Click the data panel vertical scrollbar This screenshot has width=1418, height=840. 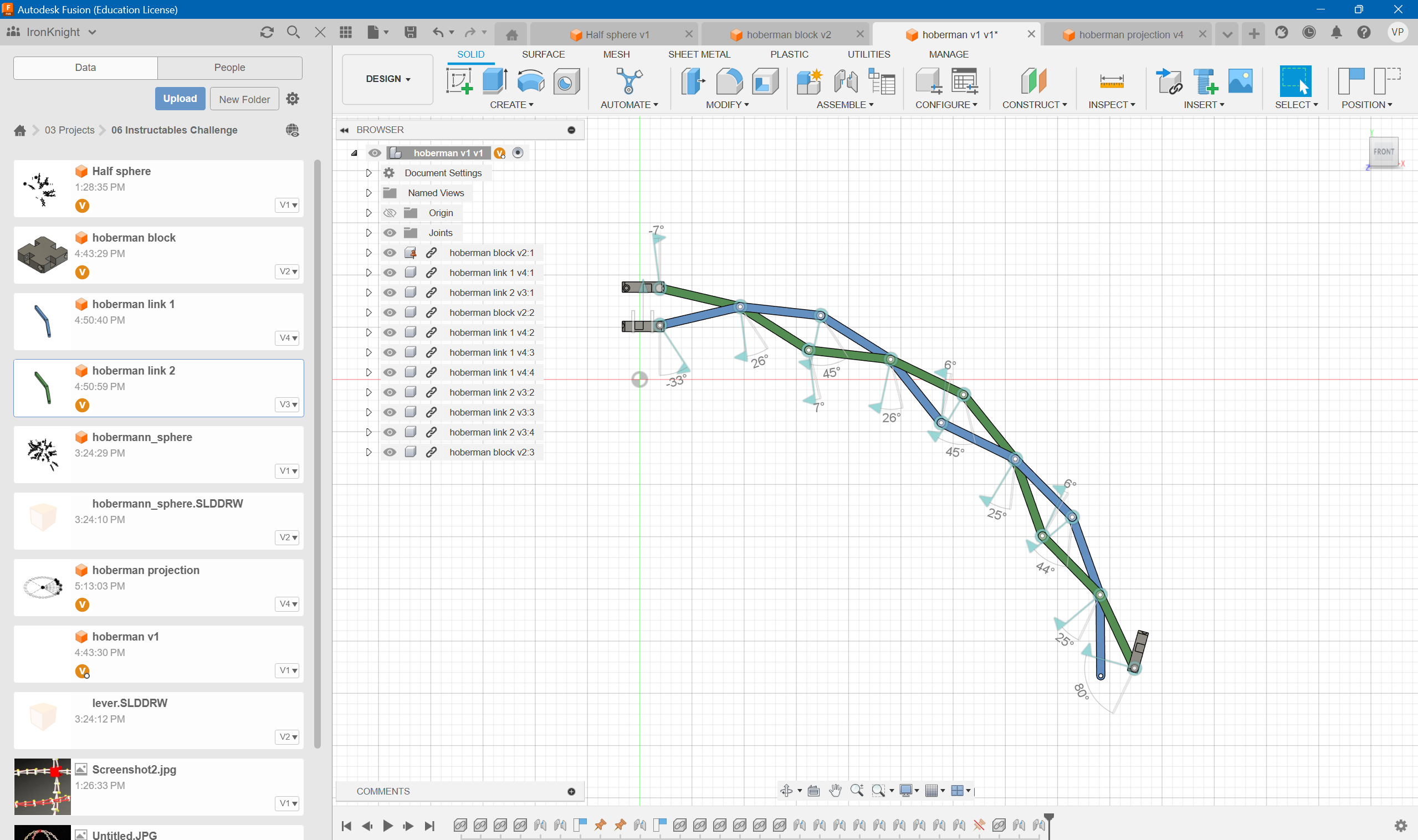[x=317, y=453]
